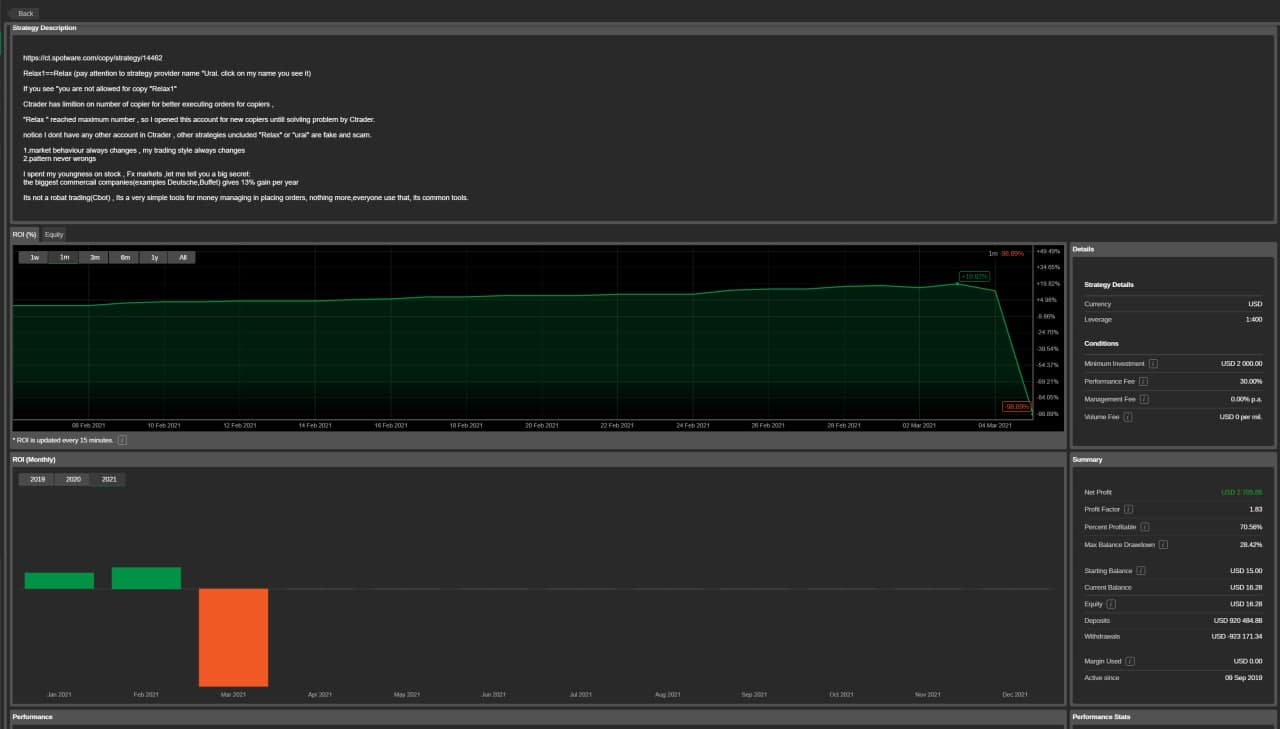Select the All chart range
The width and height of the screenshot is (1280, 729).
(x=182, y=257)
